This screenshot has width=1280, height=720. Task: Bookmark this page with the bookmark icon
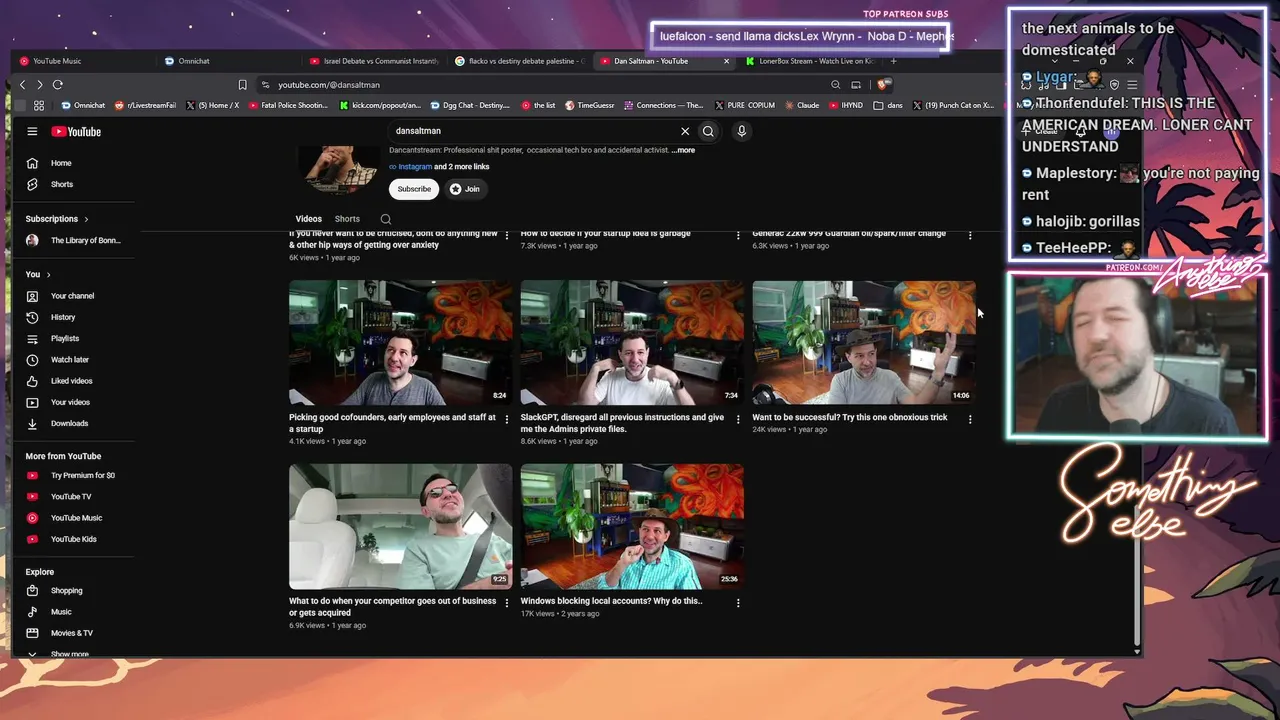[242, 85]
